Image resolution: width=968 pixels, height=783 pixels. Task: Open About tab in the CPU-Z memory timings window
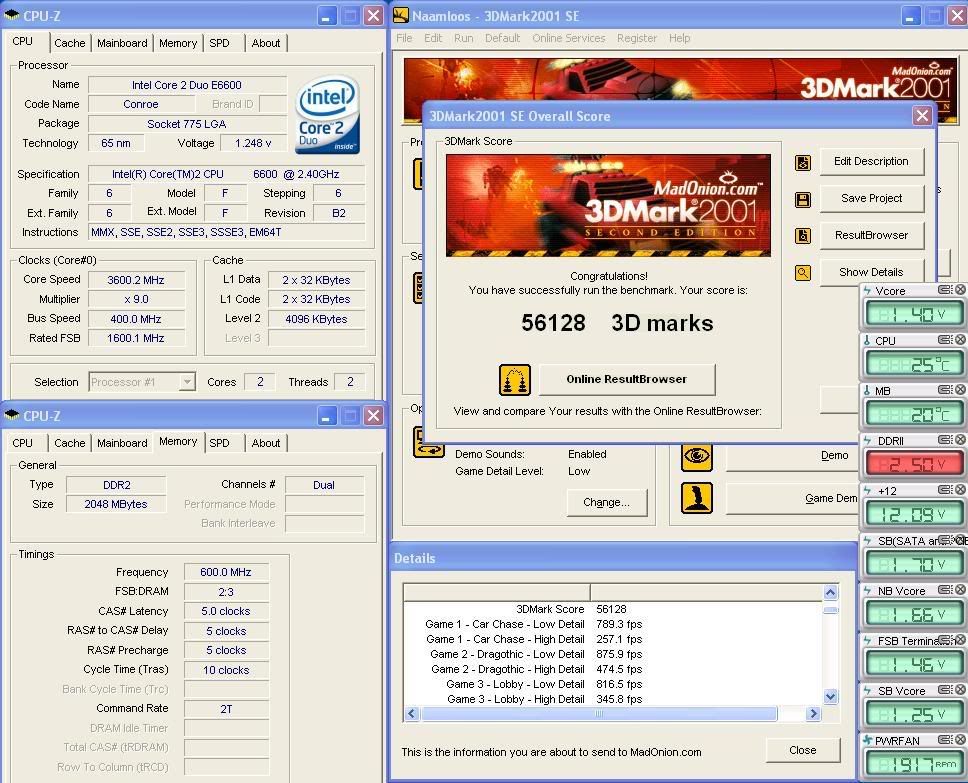tap(265, 443)
